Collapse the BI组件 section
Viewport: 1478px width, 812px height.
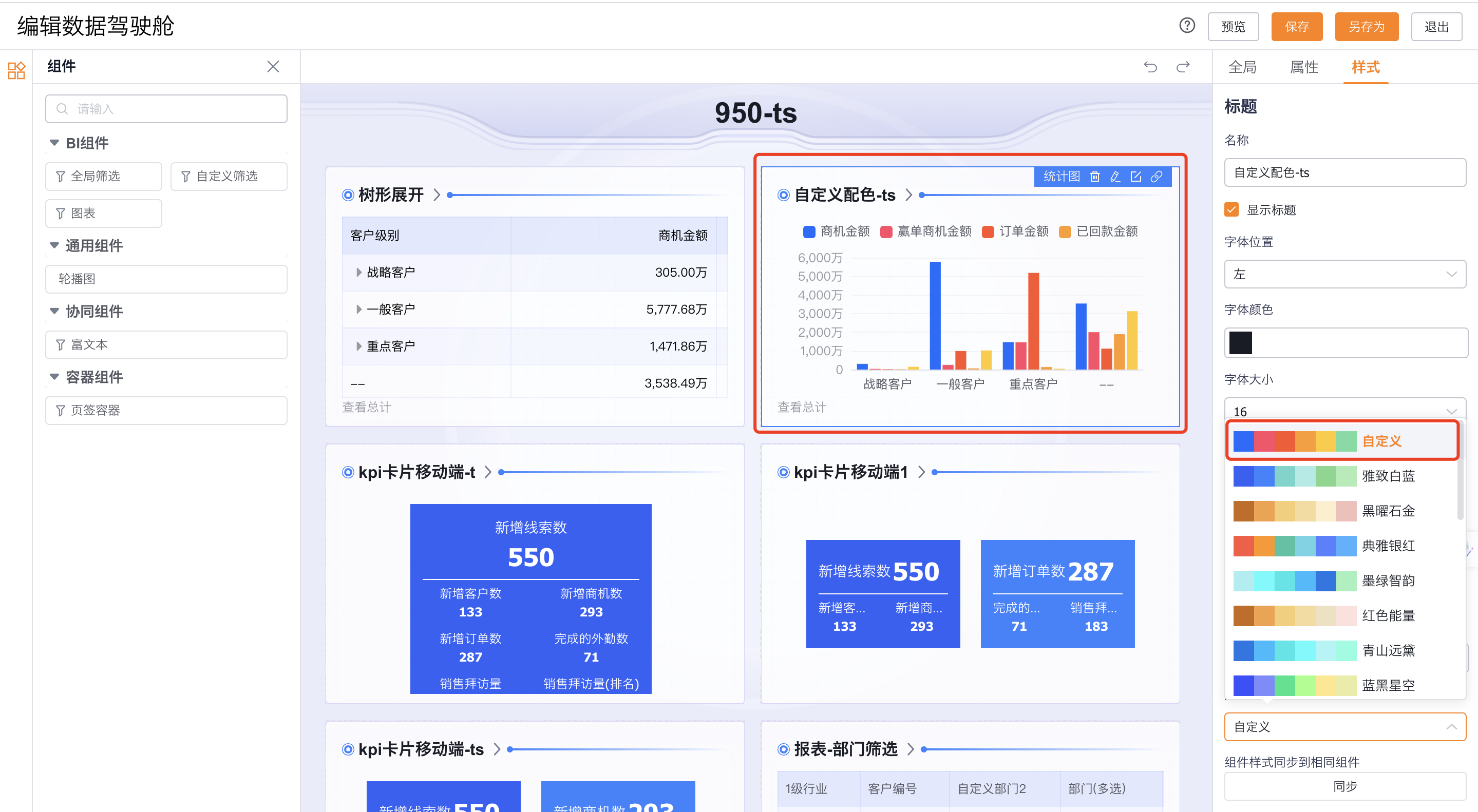click(x=54, y=143)
